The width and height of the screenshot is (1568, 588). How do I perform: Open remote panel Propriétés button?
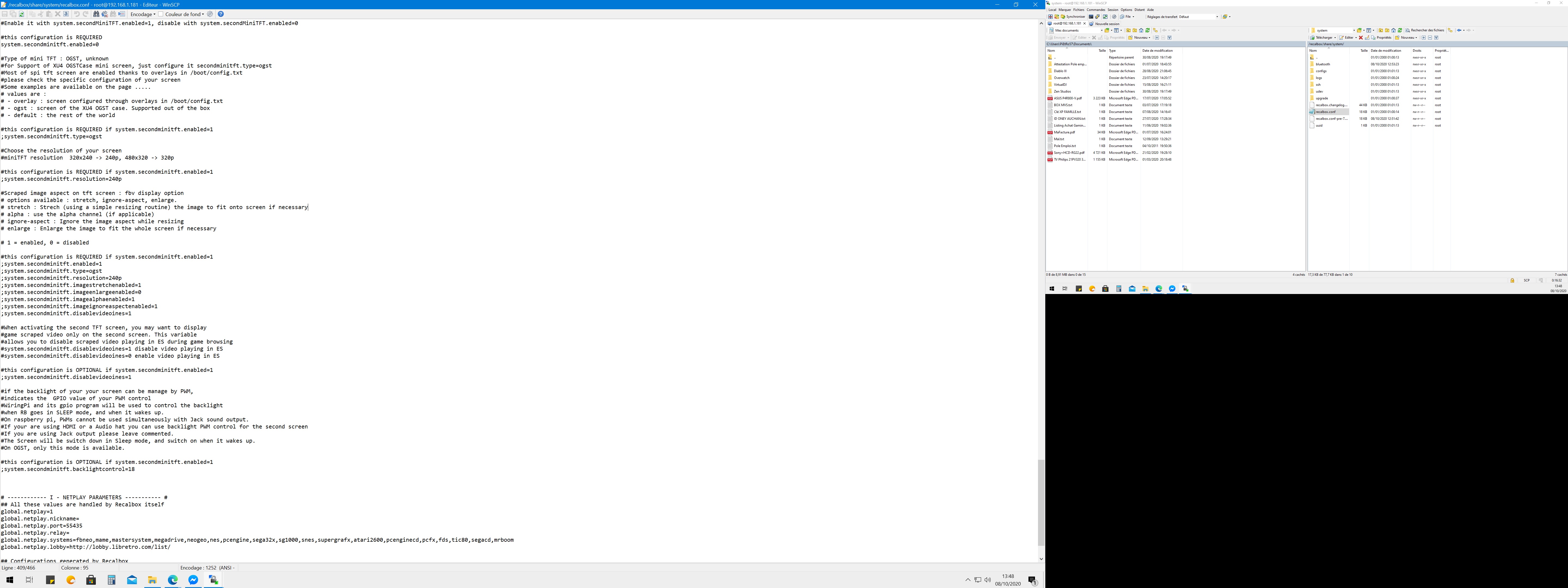coord(1382,38)
